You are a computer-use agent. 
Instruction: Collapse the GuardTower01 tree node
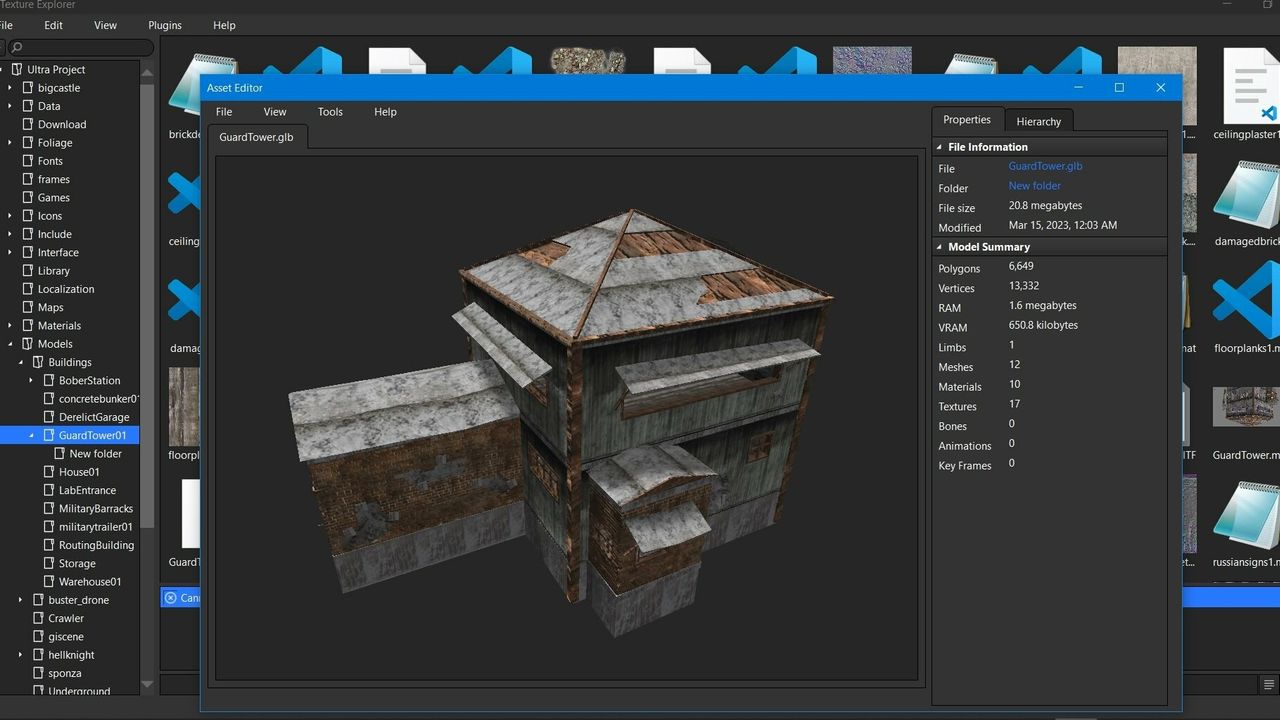31,435
